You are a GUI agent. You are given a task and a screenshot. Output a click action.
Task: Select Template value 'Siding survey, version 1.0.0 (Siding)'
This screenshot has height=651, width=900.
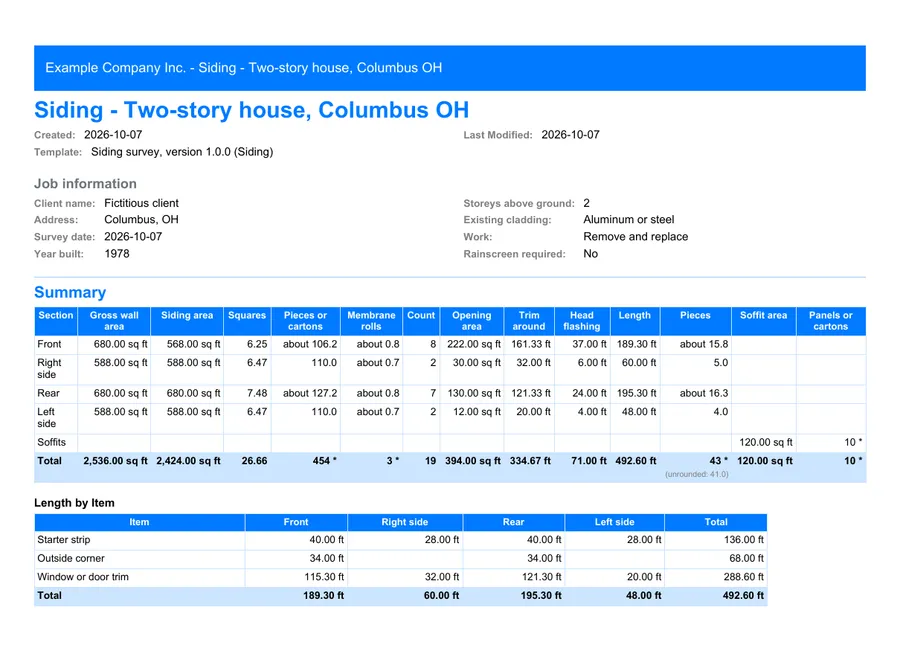[x=182, y=152]
